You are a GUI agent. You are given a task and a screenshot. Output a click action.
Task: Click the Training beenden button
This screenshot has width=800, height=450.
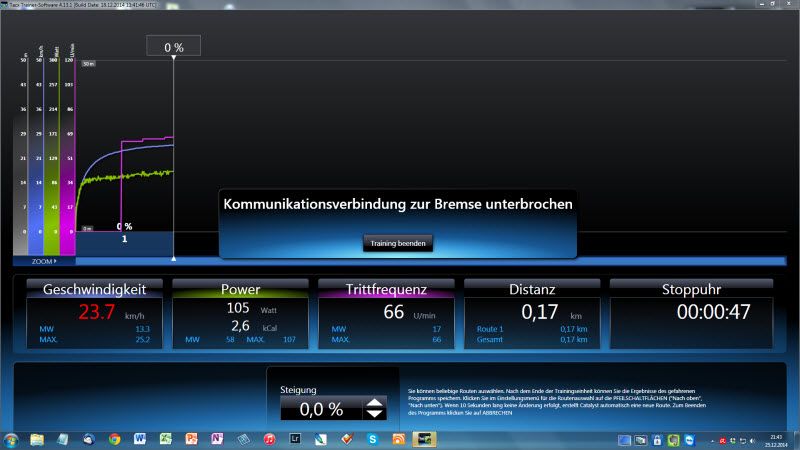398,243
